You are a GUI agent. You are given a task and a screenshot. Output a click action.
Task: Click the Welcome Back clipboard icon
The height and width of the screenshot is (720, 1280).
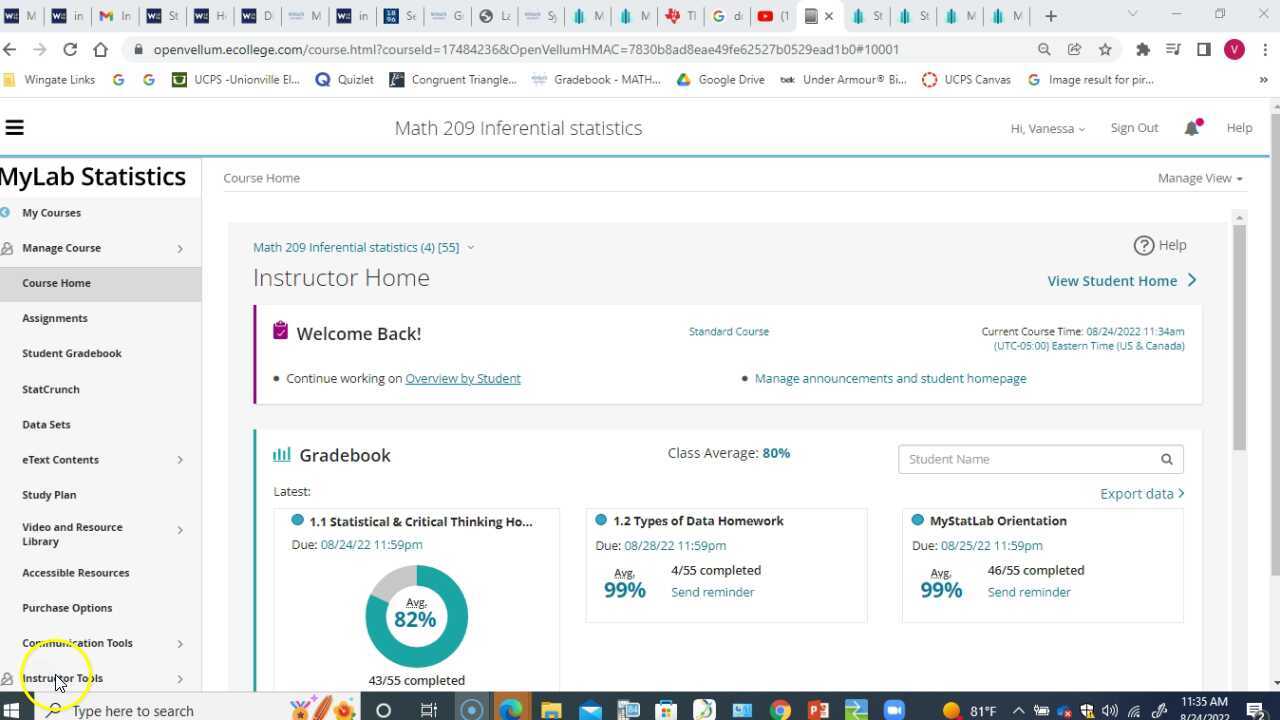280,330
